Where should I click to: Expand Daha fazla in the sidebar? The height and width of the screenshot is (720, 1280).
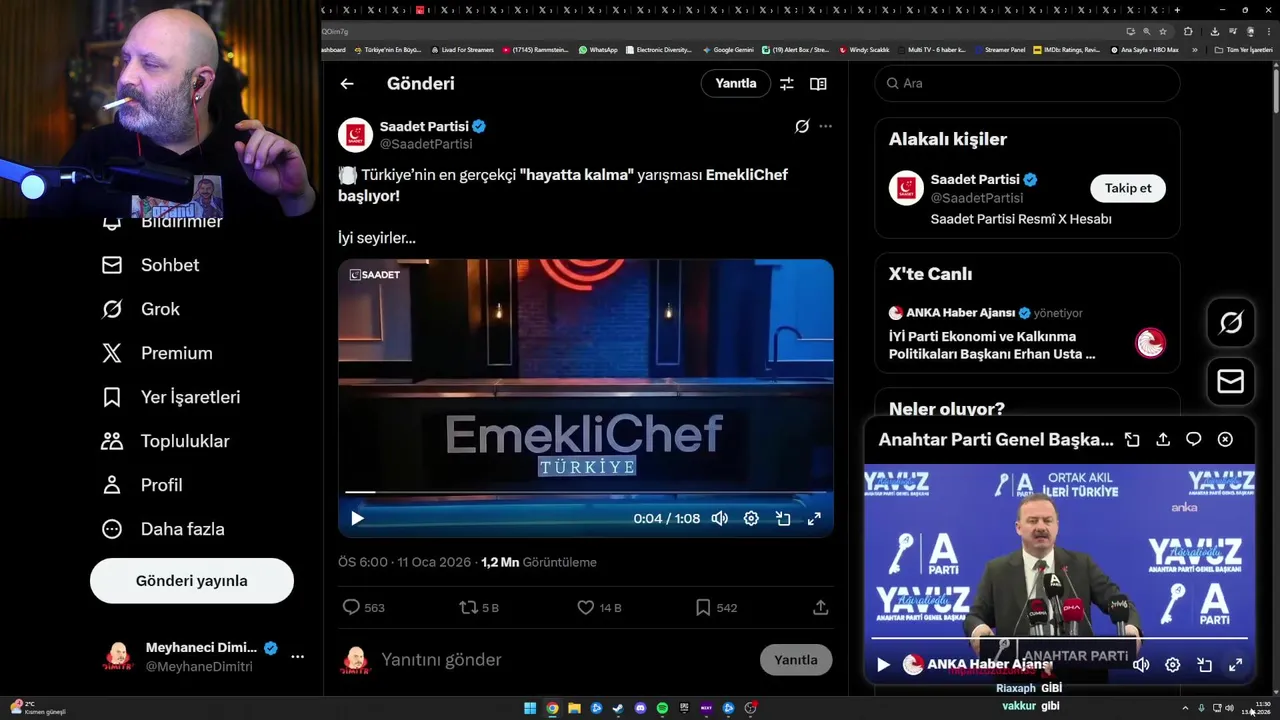click(163, 529)
